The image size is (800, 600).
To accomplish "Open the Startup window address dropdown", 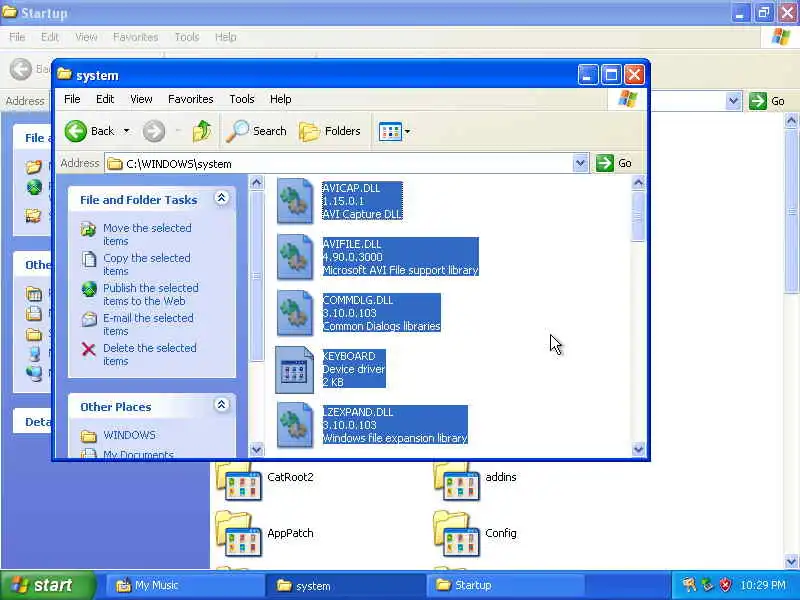I will pyautogui.click(x=733, y=101).
